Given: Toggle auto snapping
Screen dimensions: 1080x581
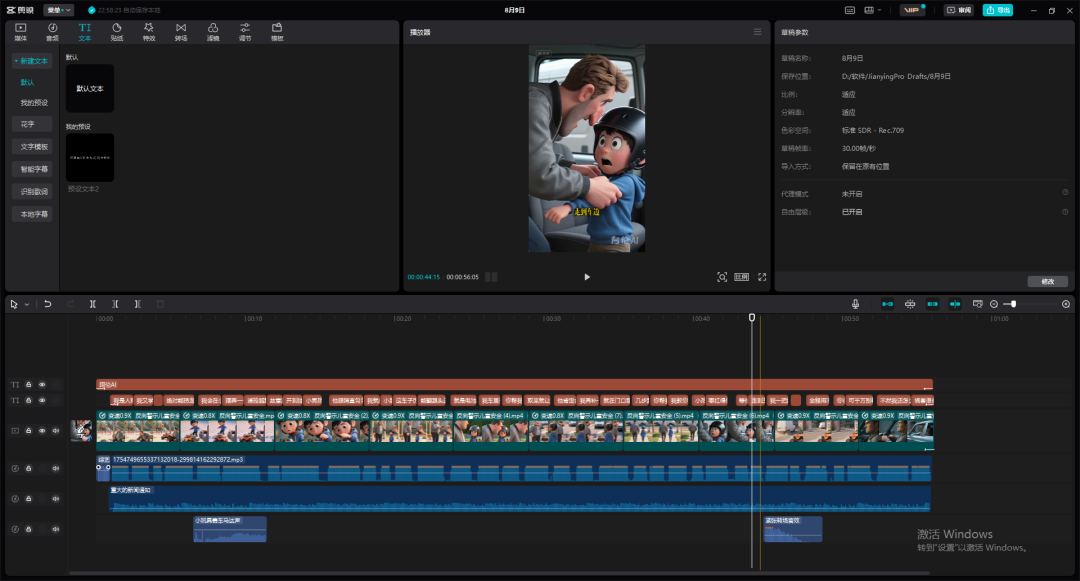Looking at the screenshot, I should tap(910, 304).
